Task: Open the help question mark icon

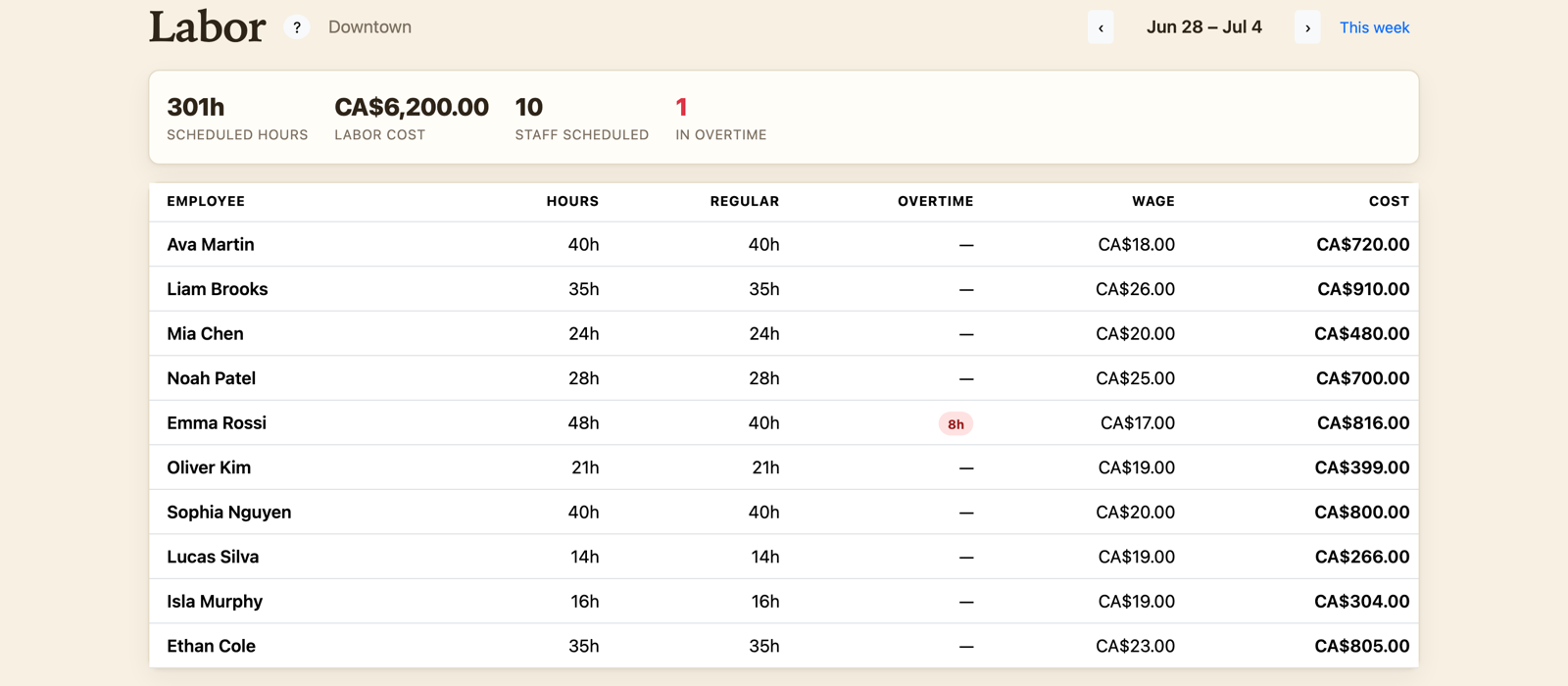Action: point(297,27)
